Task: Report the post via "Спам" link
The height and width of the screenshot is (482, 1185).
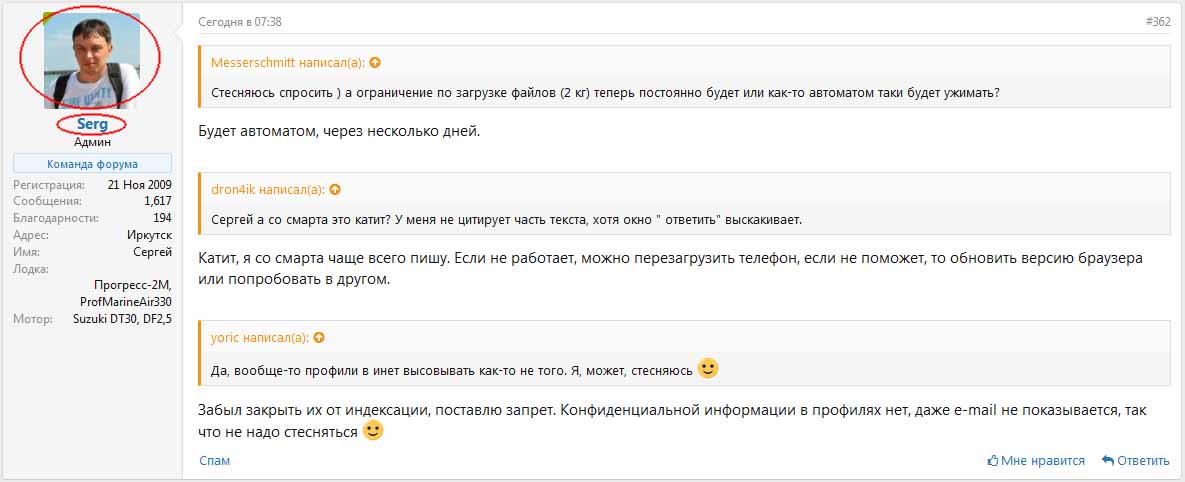Action: 214,461
